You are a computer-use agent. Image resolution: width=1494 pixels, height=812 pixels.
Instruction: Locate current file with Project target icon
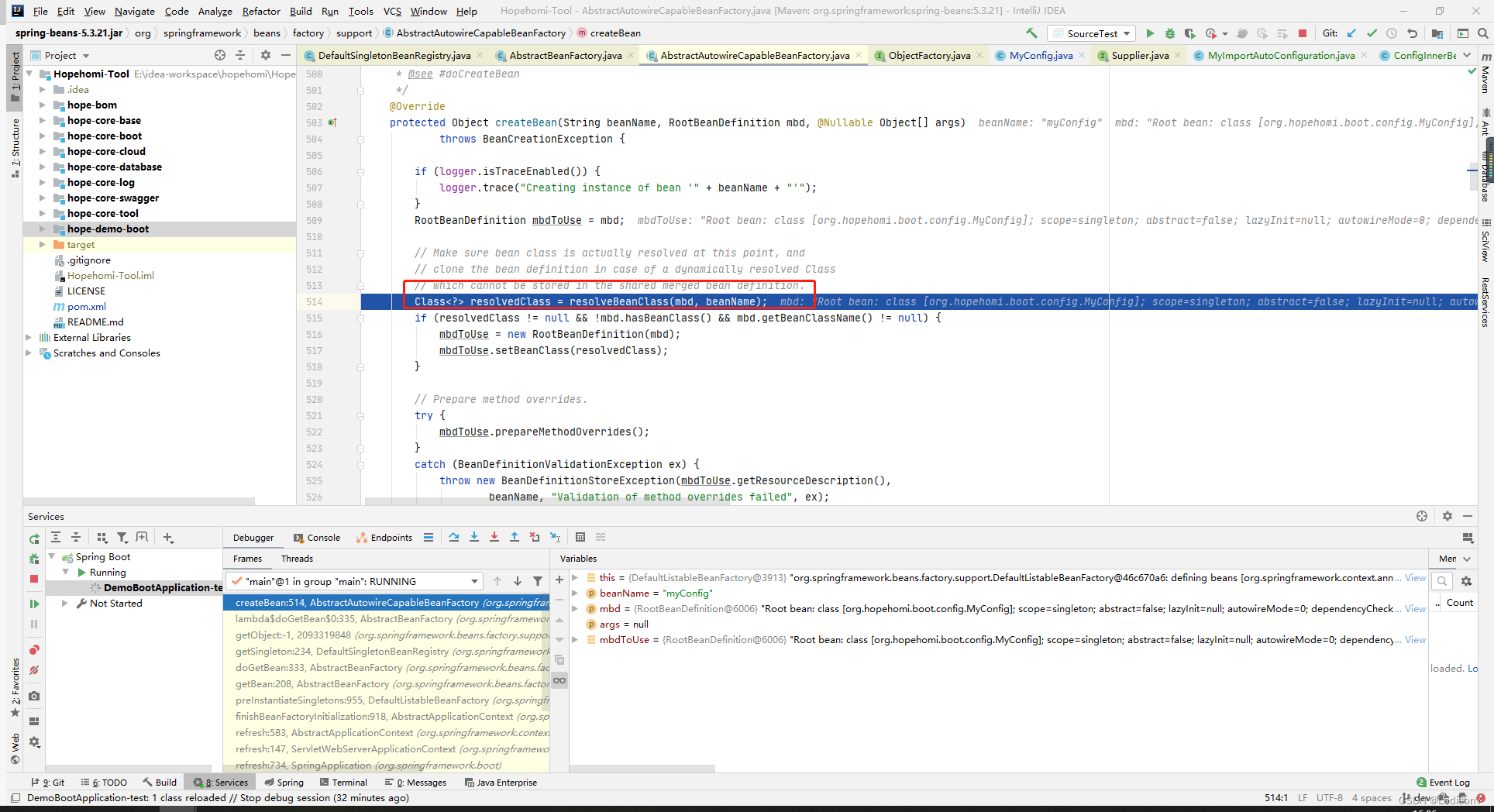point(220,55)
